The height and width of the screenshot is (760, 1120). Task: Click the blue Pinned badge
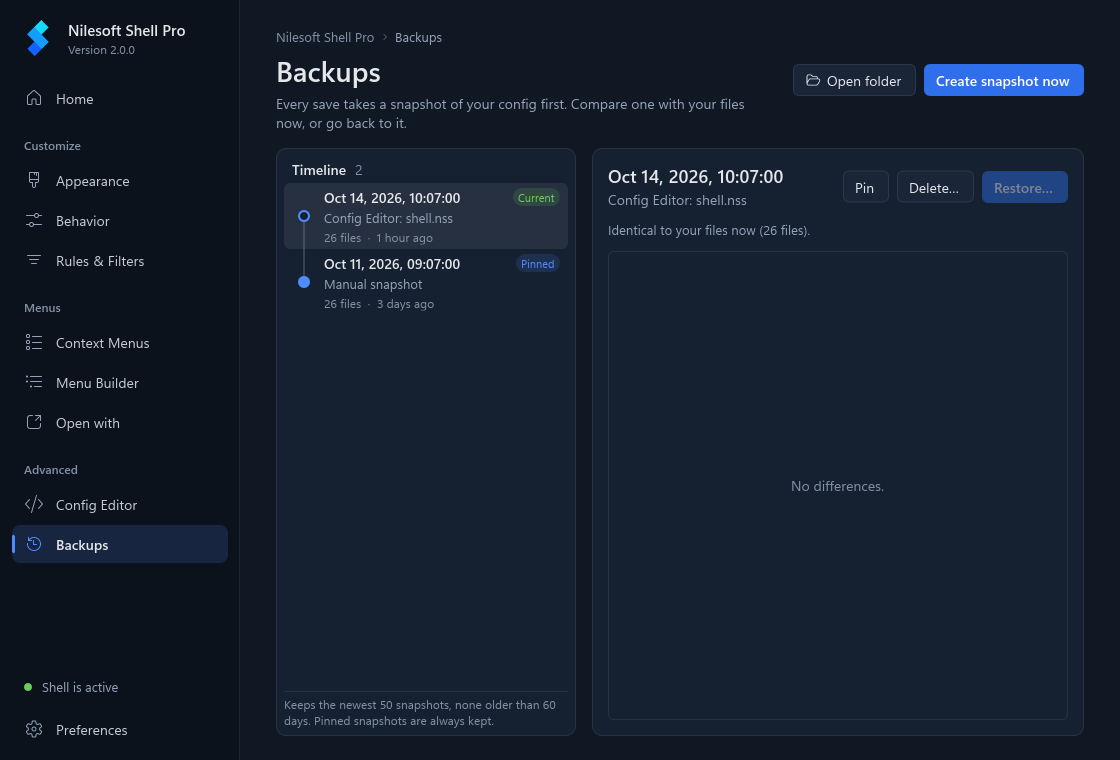click(x=537, y=264)
